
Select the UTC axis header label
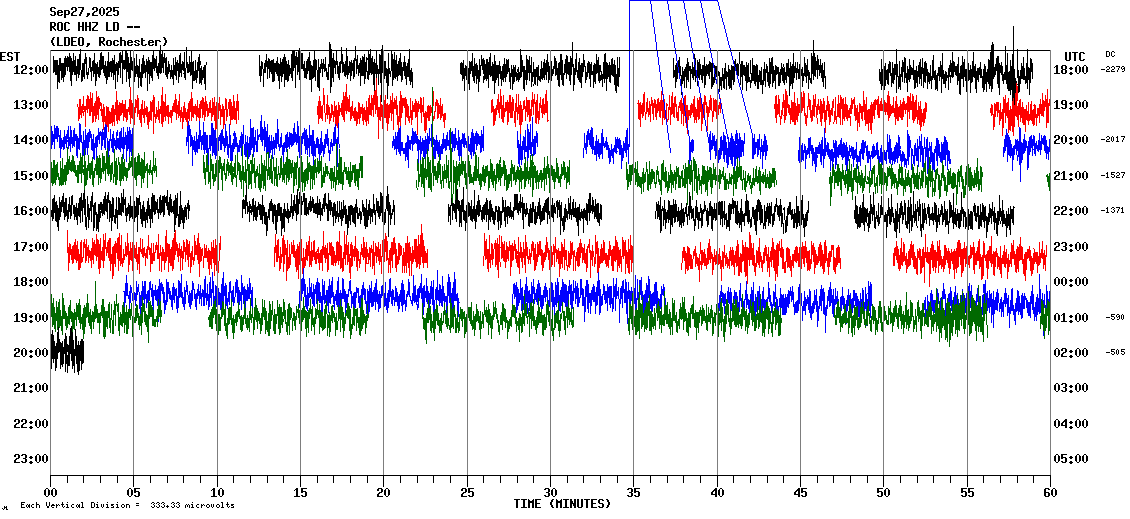(x=1075, y=56)
